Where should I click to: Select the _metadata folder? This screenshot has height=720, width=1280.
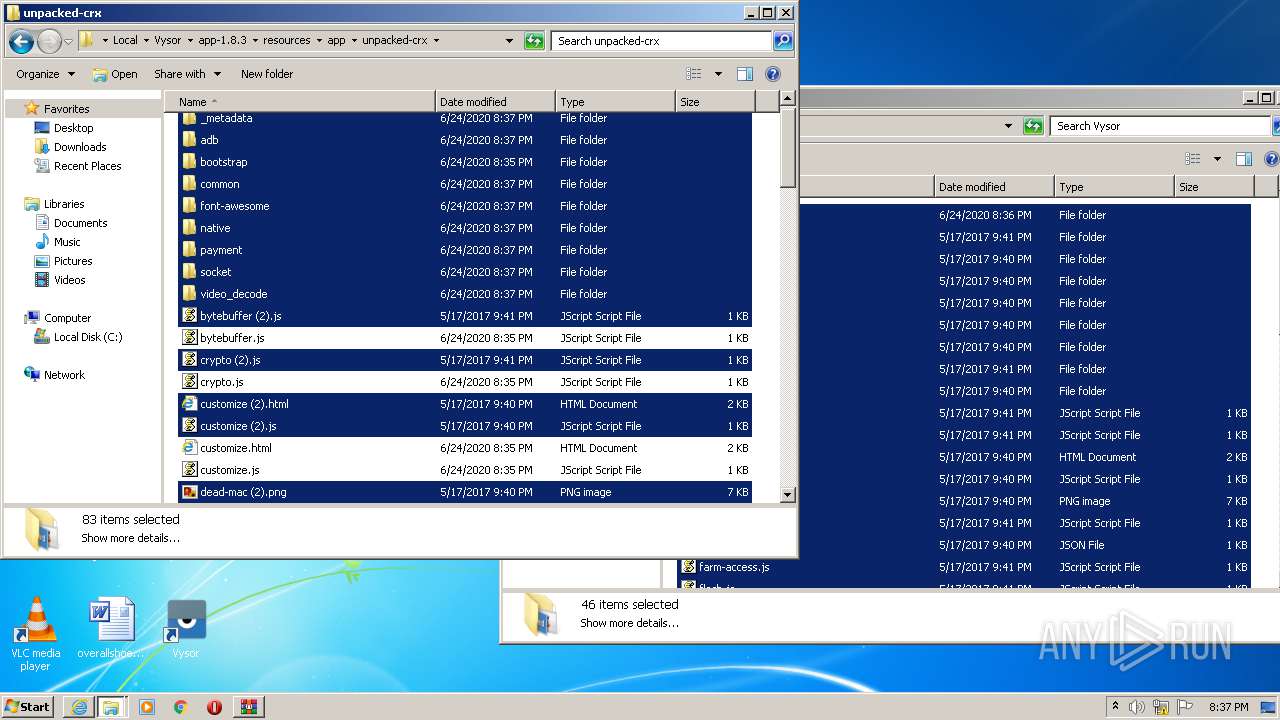(465, 118)
